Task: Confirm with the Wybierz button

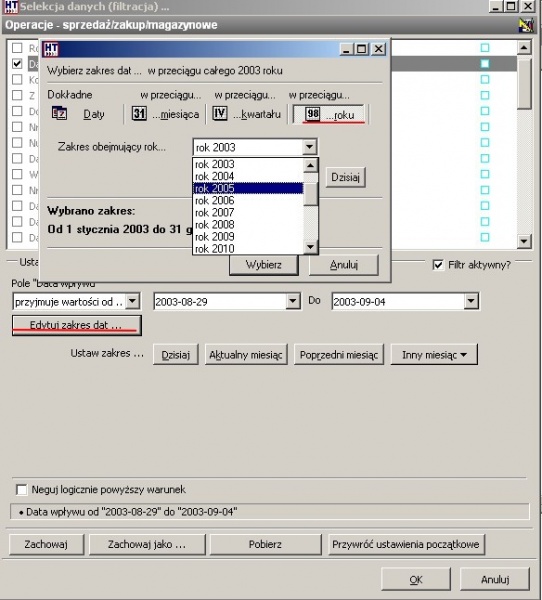Action: [x=264, y=265]
